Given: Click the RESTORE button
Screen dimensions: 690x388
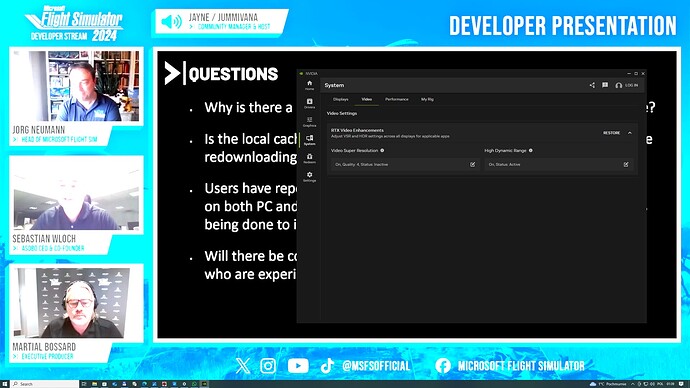Looking at the screenshot, I should (611, 133).
